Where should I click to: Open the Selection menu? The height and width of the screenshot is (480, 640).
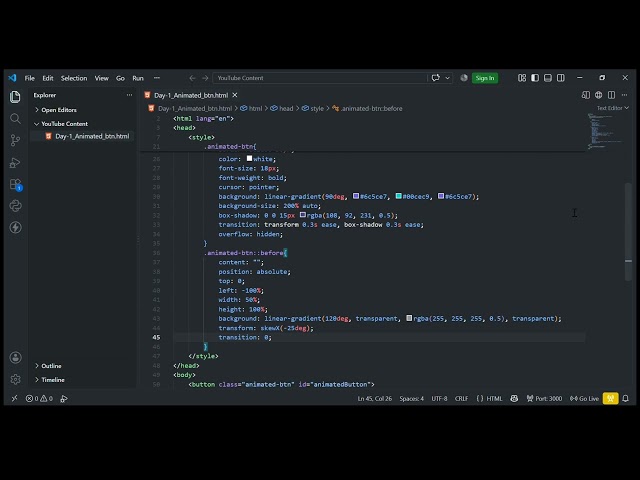(x=74, y=78)
